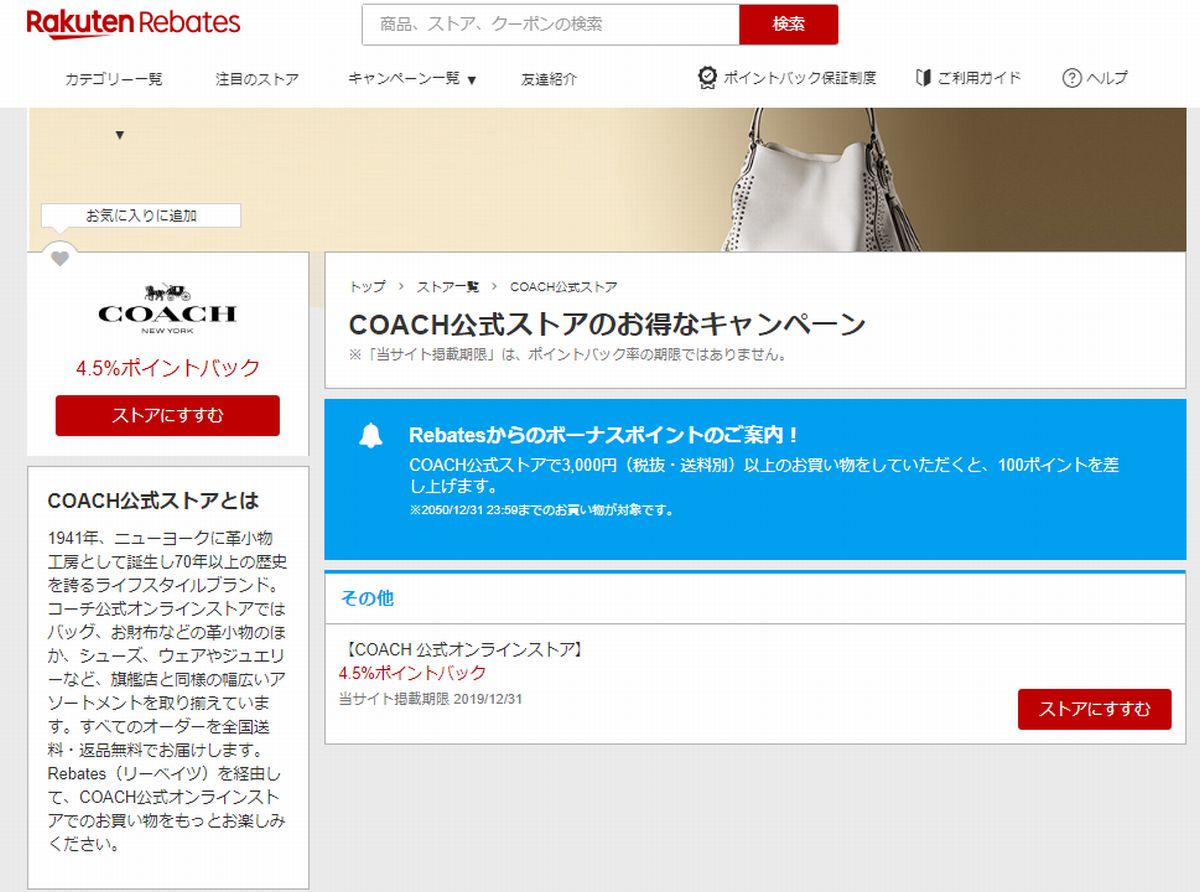The image size is (1200, 892).
Task: Click お気に入りに追加 tooltip label
Action: pyautogui.click(x=141, y=215)
